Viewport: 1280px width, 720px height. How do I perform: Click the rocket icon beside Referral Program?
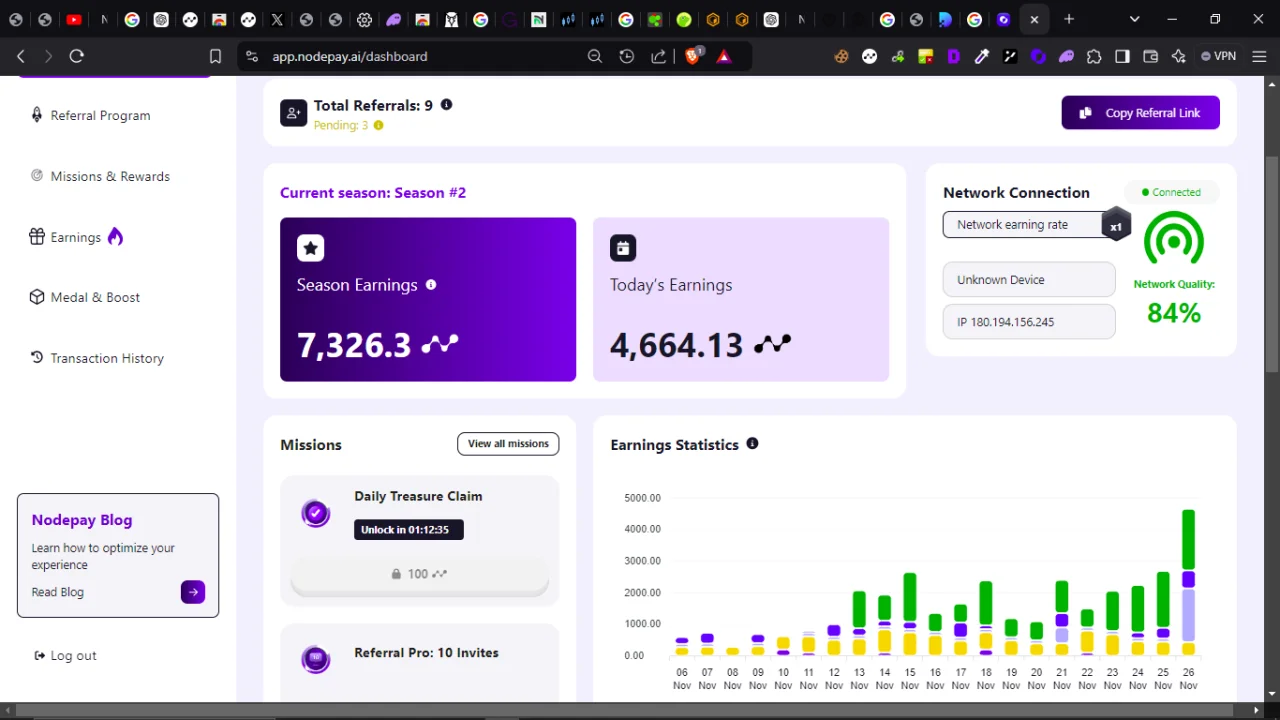coord(37,115)
